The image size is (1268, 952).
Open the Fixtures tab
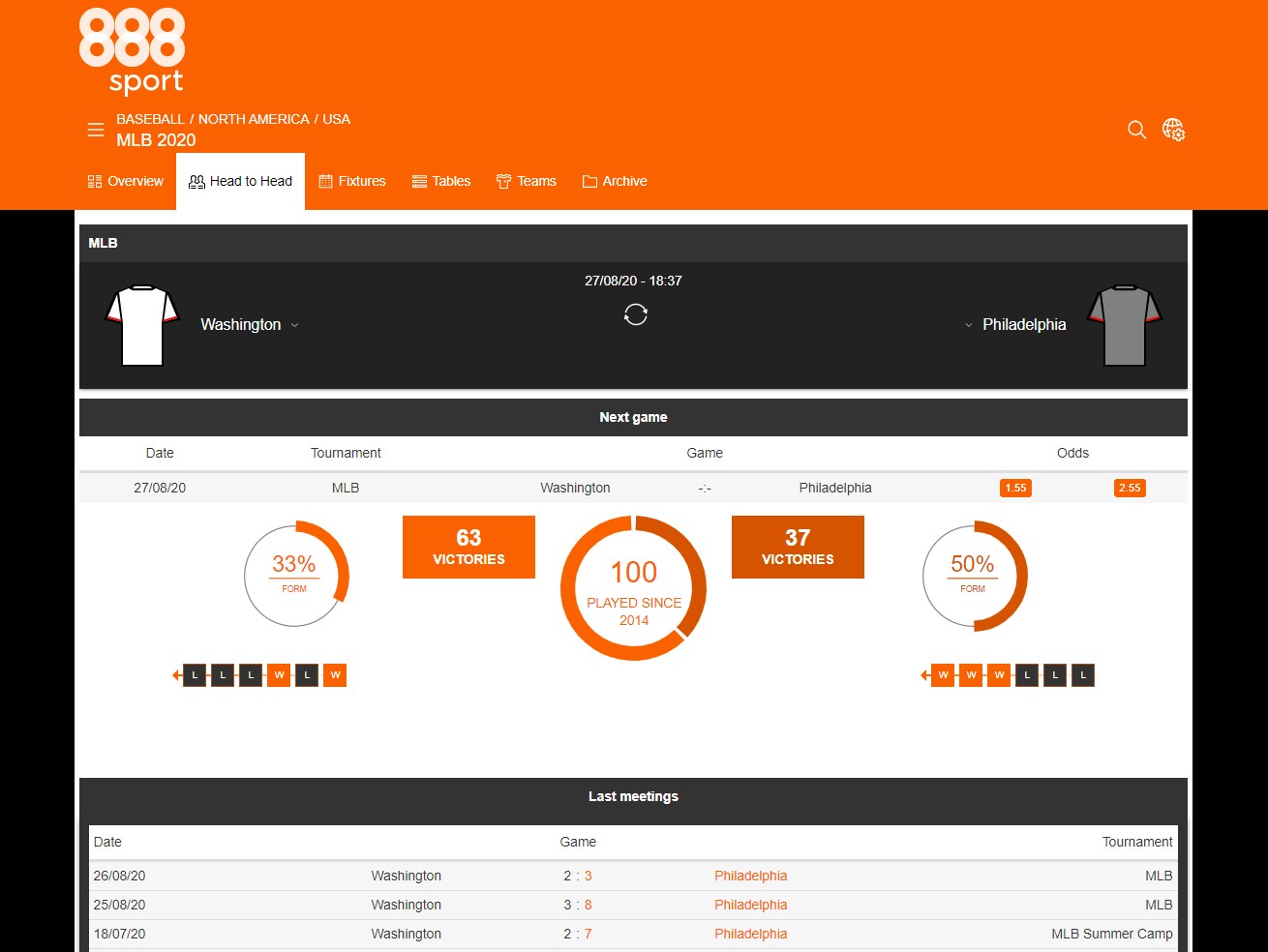pyautogui.click(x=352, y=181)
